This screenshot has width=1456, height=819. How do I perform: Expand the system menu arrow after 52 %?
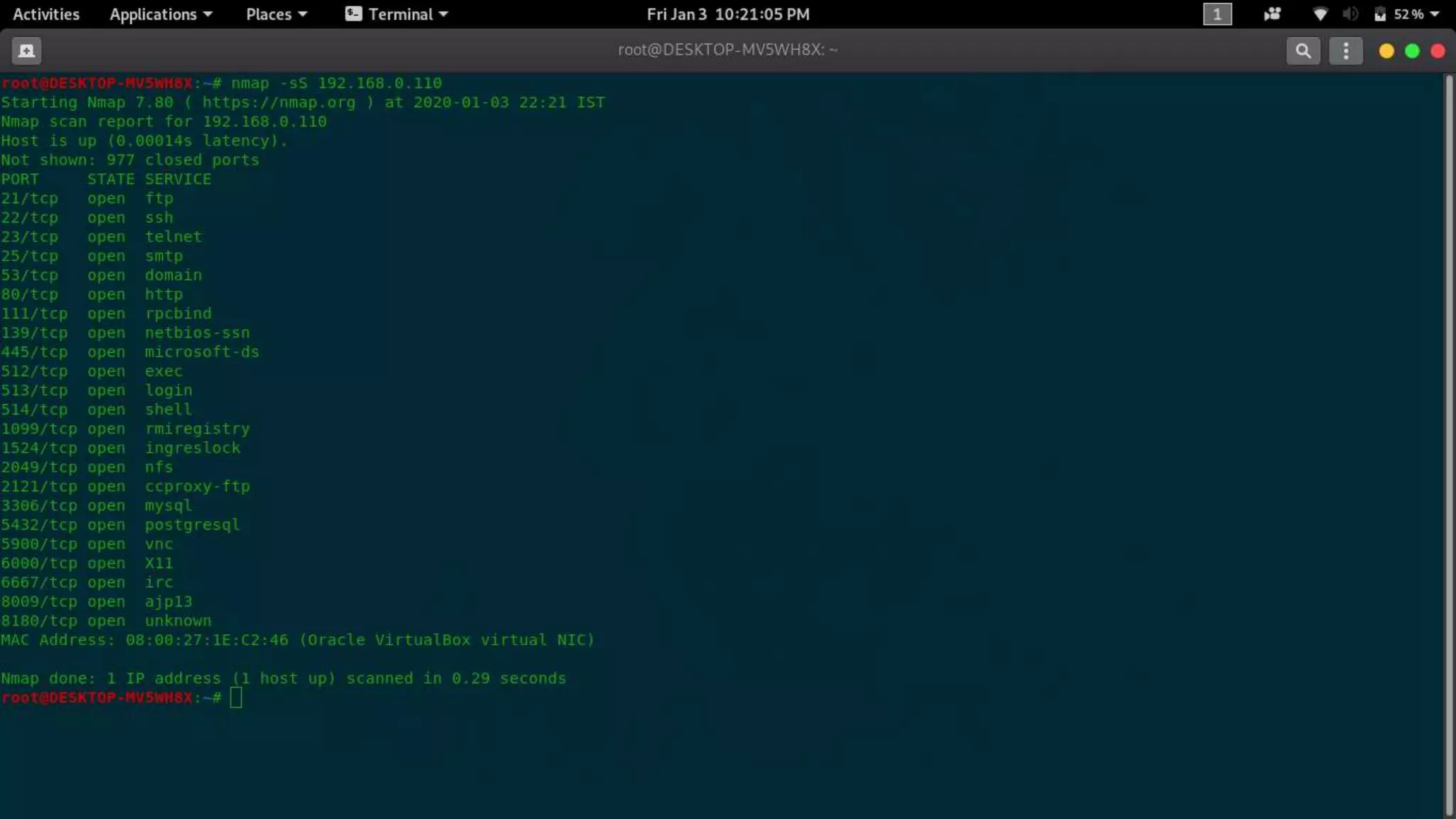(1434, 14)
